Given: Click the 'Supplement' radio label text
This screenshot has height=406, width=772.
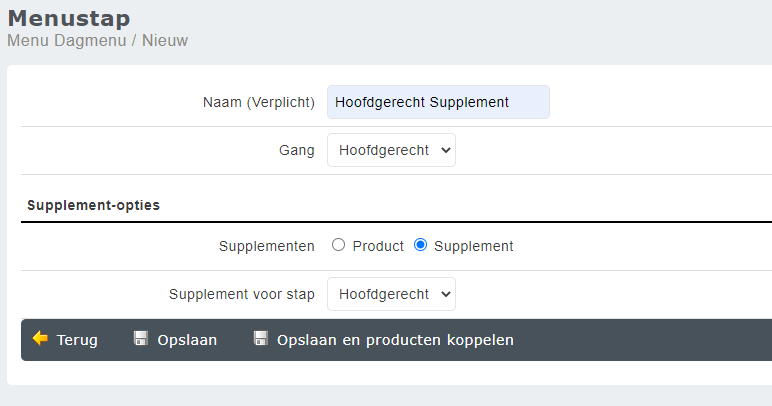Looking at the screenshot, I should pos(474,246).
